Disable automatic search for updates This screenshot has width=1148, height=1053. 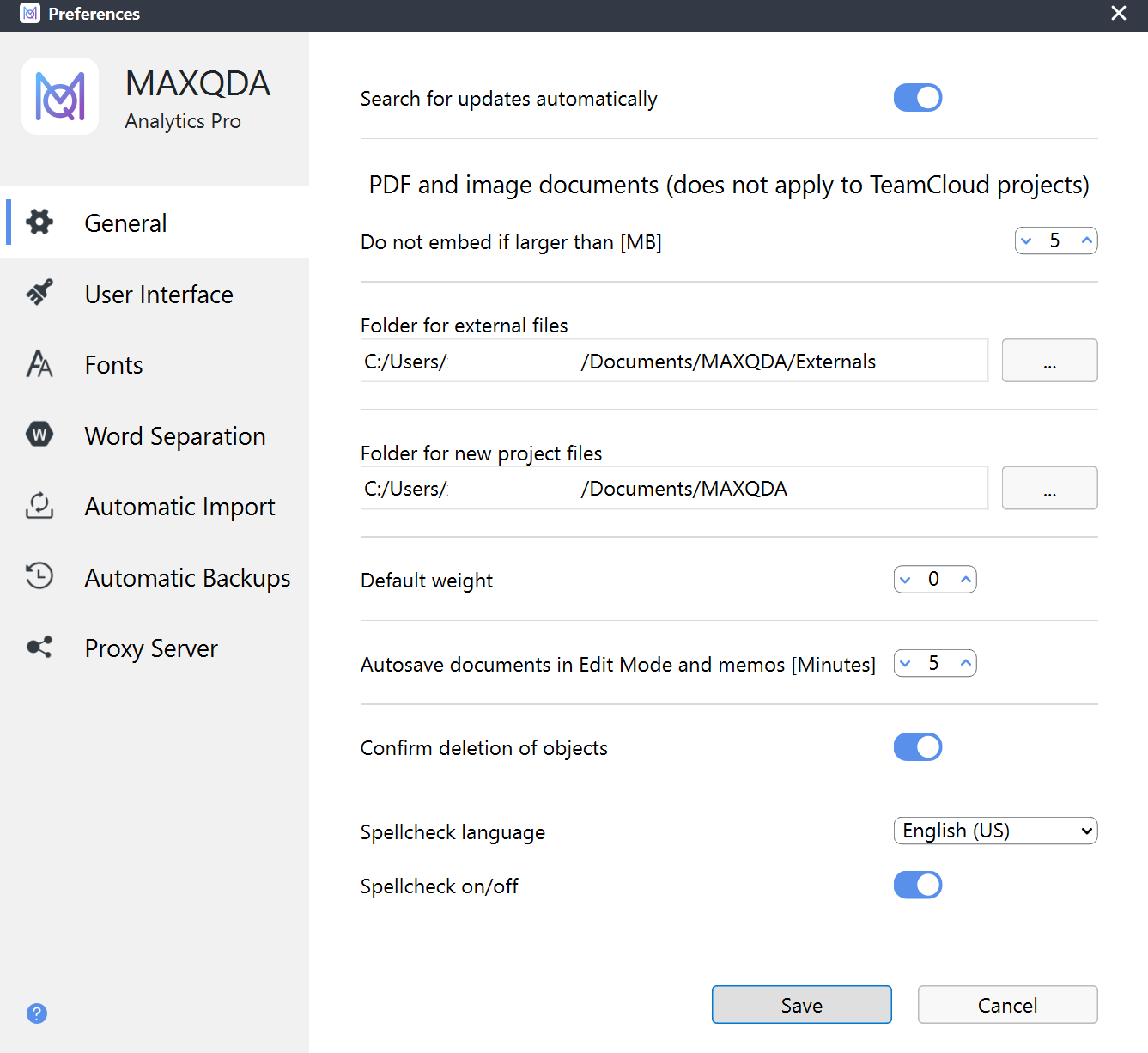pos(918,97)
